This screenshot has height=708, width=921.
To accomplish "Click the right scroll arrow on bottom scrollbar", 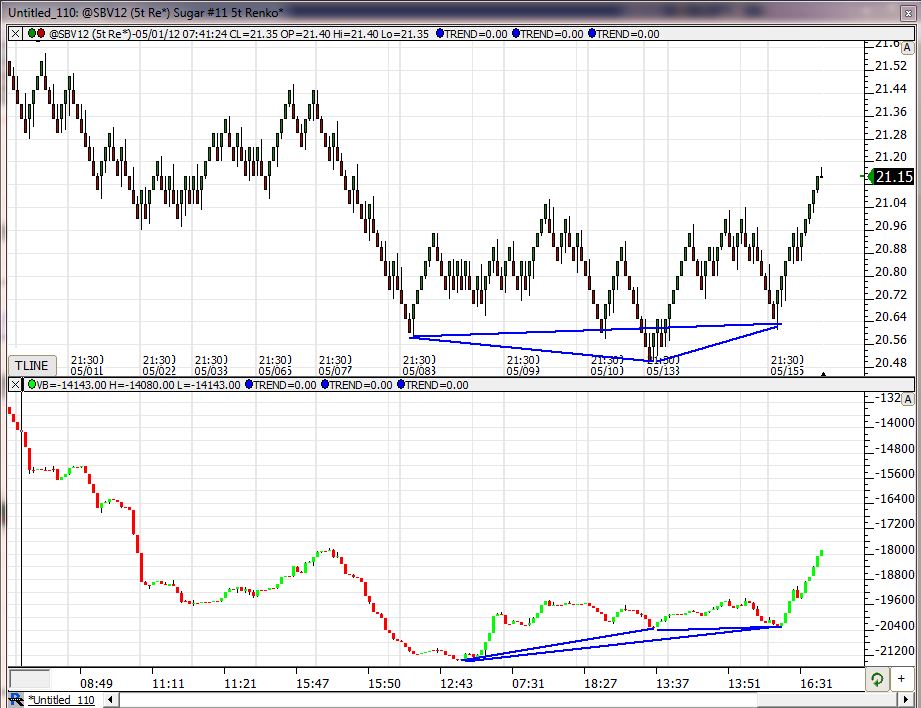I will 906,700.
